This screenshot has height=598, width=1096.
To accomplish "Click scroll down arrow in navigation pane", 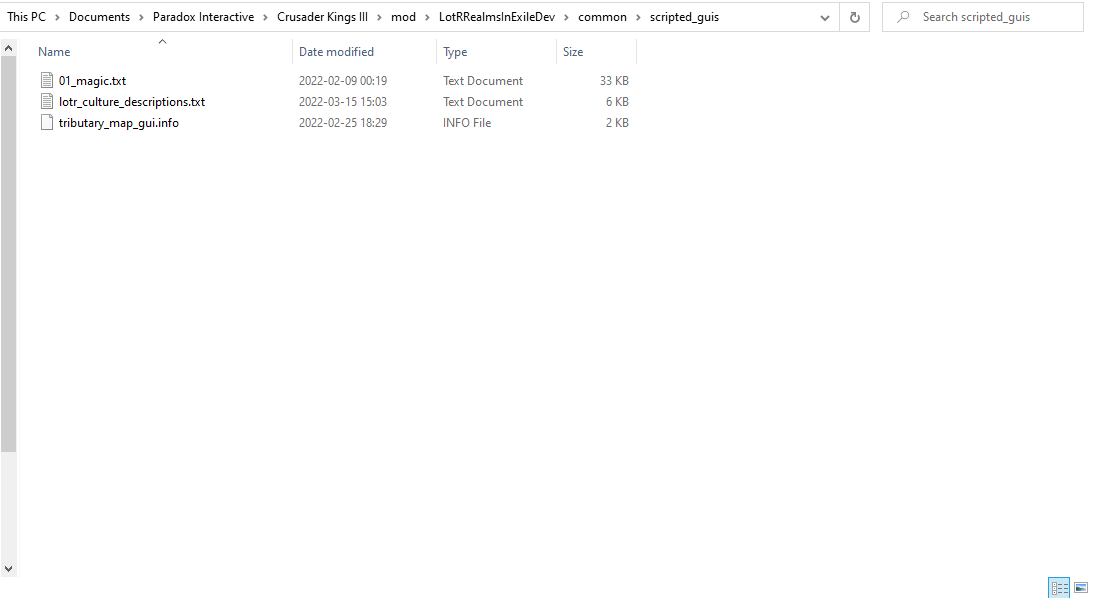I will 8,569.
